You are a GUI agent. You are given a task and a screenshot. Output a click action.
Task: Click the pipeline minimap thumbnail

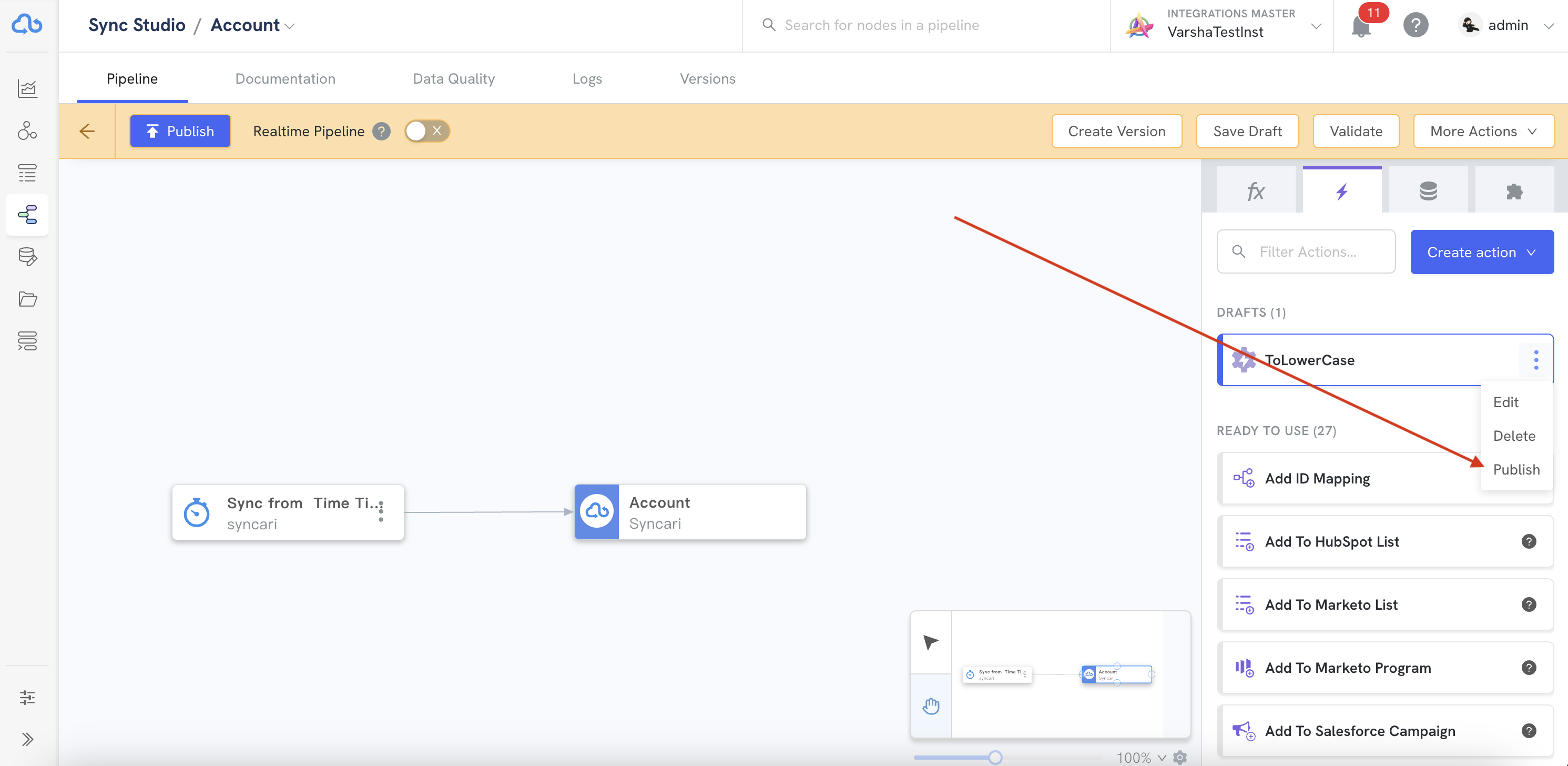point(1057,674)
